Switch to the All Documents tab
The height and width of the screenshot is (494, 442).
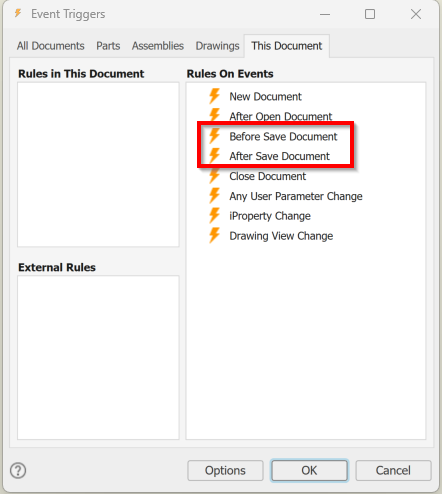pos(51,46)
